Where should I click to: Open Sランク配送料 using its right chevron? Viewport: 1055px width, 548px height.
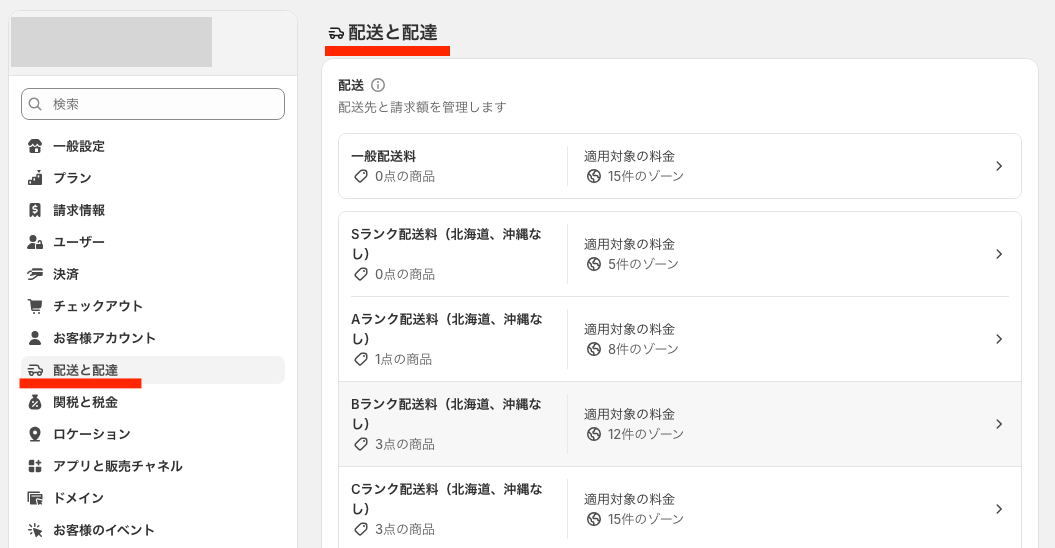tap(998, 254)
